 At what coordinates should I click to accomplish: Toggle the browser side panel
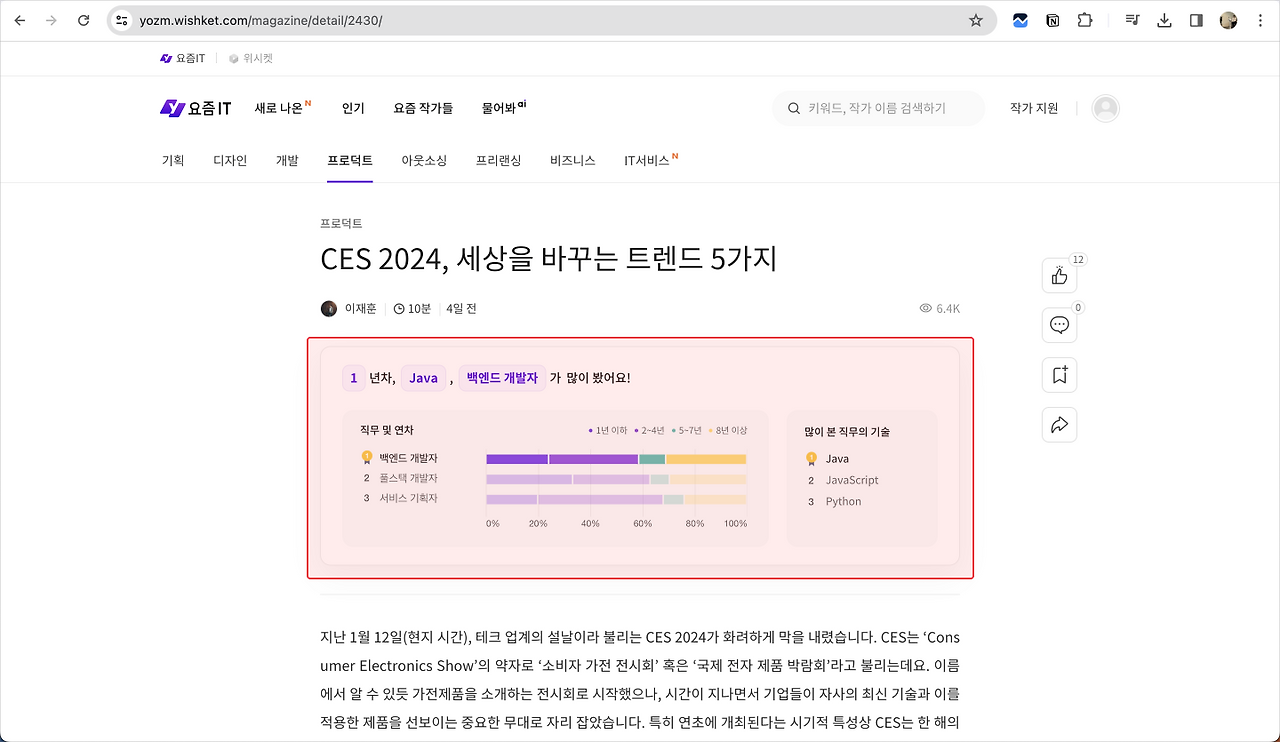pyautogui.click(x=1196, y=20)
